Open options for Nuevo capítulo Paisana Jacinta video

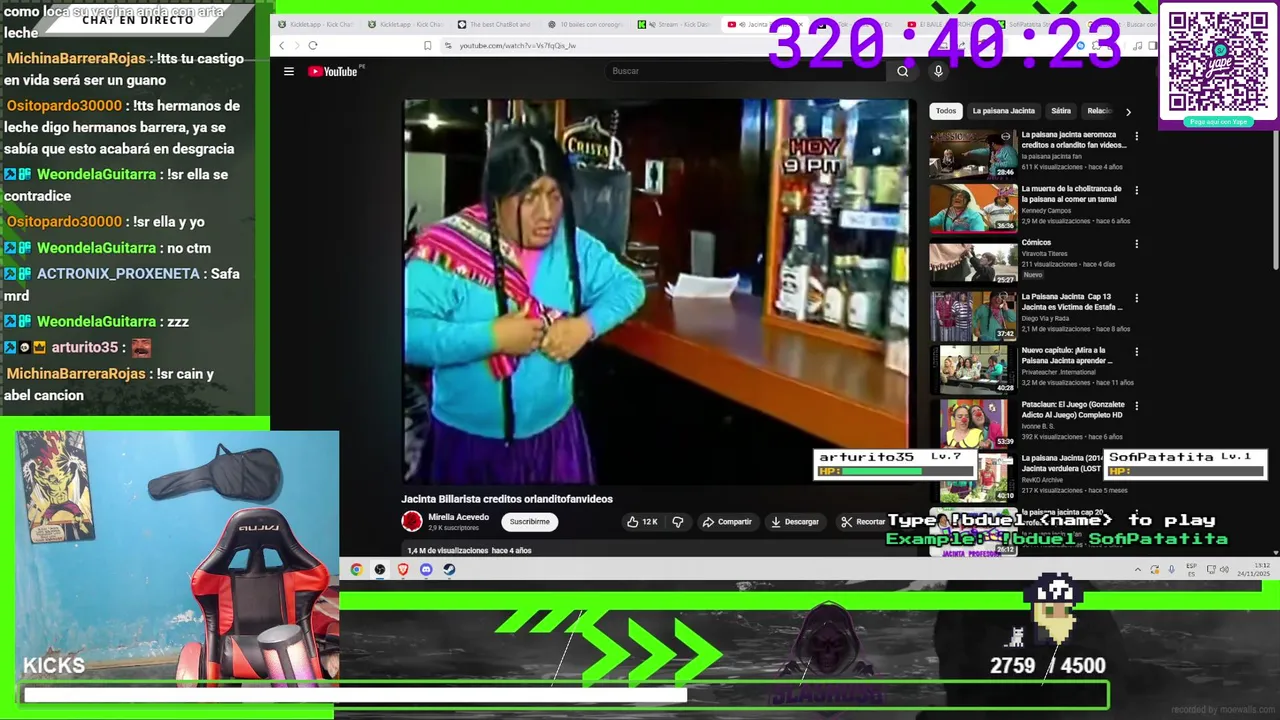[1136, 352]
